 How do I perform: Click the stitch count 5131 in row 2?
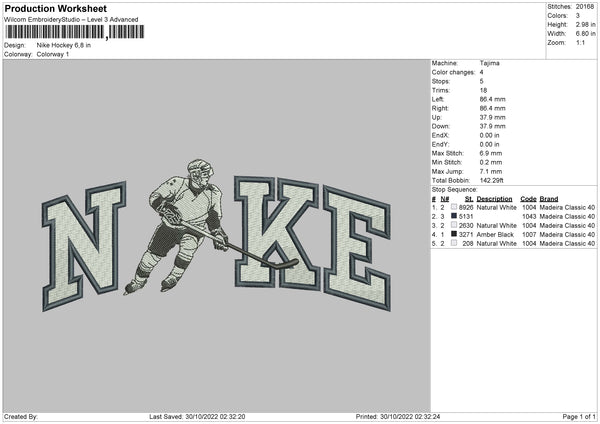[x=466, y=217]
